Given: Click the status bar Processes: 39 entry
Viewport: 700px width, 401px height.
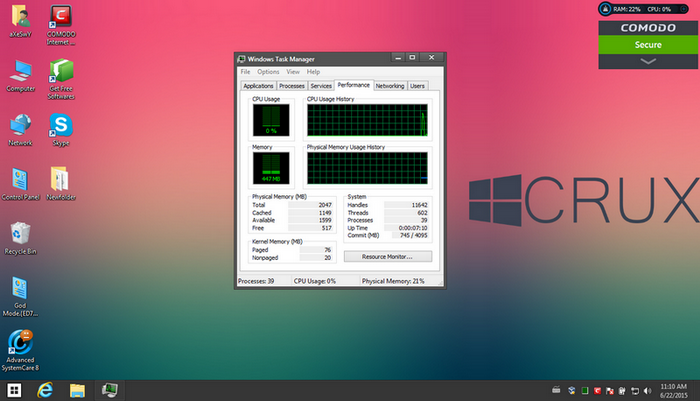Looking at the screenshot, I should pos(256,281).
